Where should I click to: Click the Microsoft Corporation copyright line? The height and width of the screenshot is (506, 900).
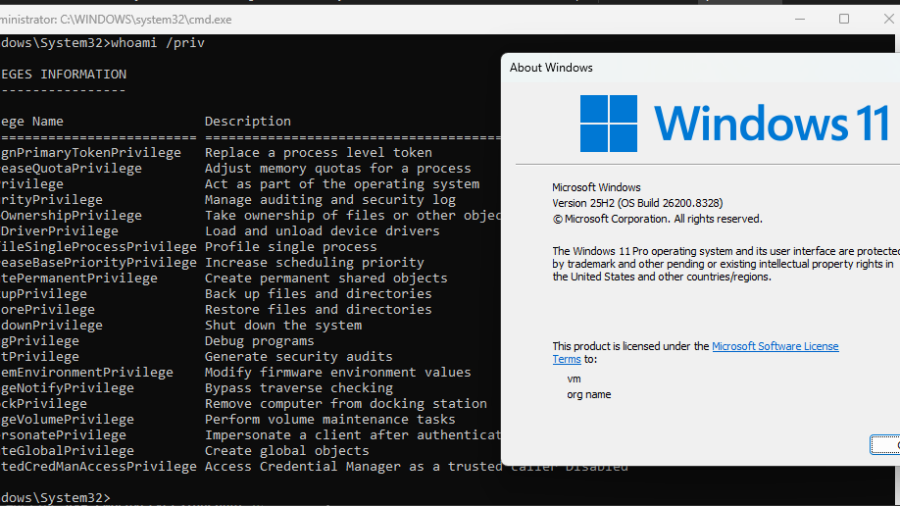[657, 219]
